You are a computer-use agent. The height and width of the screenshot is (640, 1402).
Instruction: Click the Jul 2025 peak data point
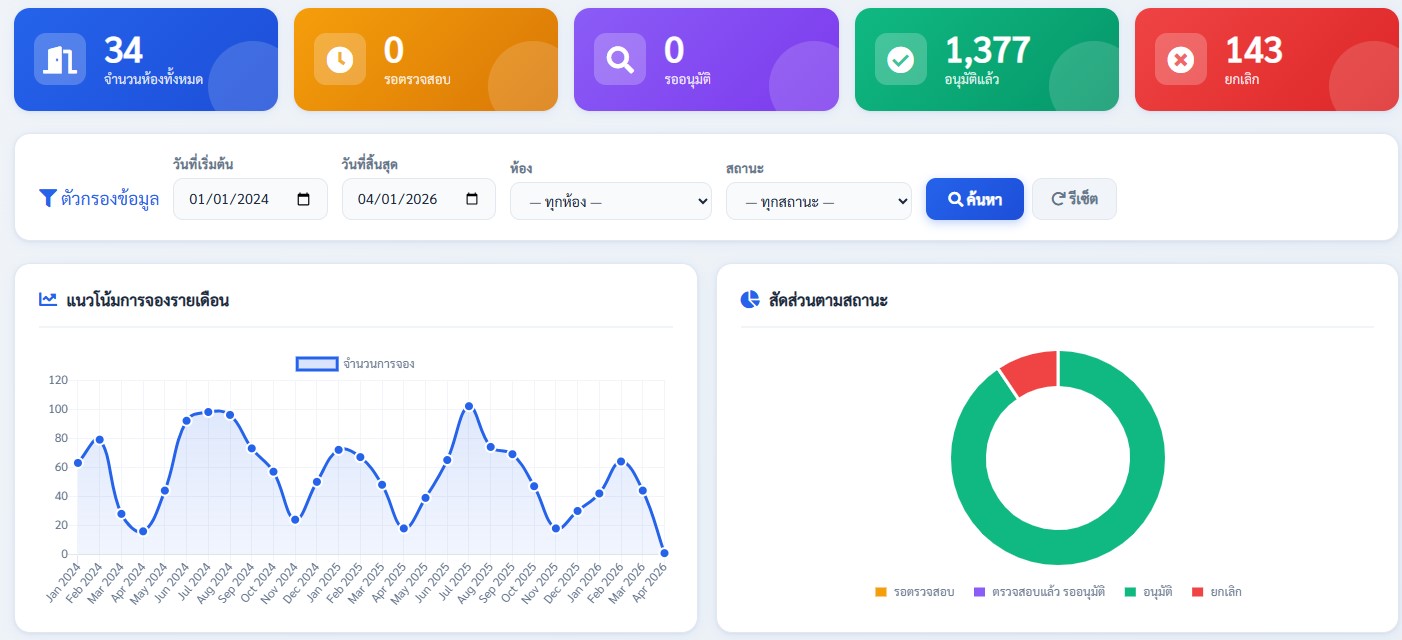[469, 406]
